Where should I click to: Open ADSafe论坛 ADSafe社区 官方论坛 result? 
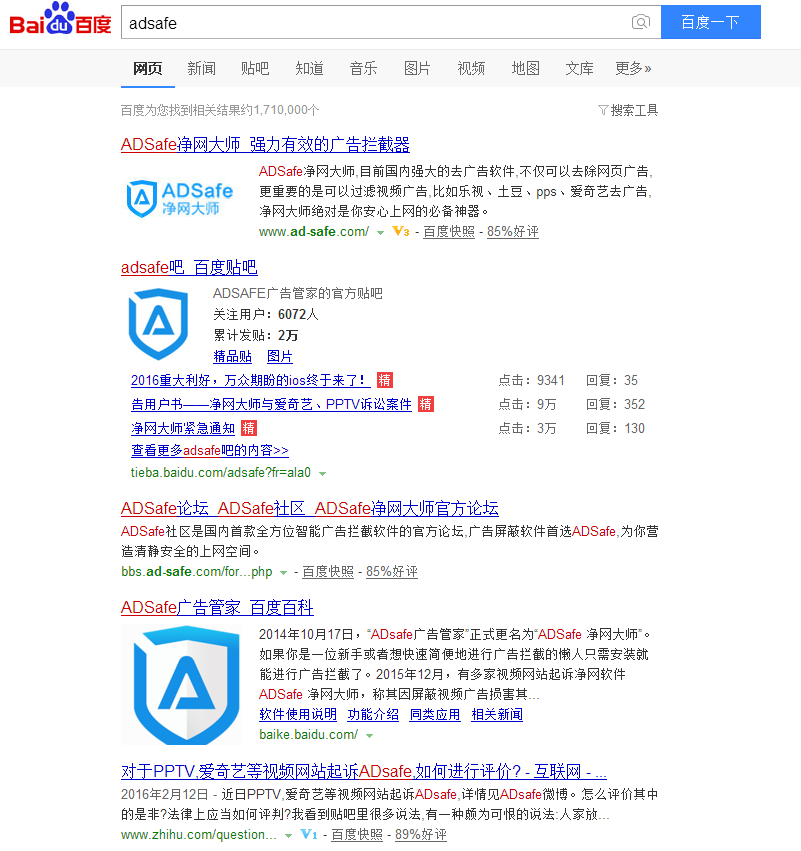[310, 509]
